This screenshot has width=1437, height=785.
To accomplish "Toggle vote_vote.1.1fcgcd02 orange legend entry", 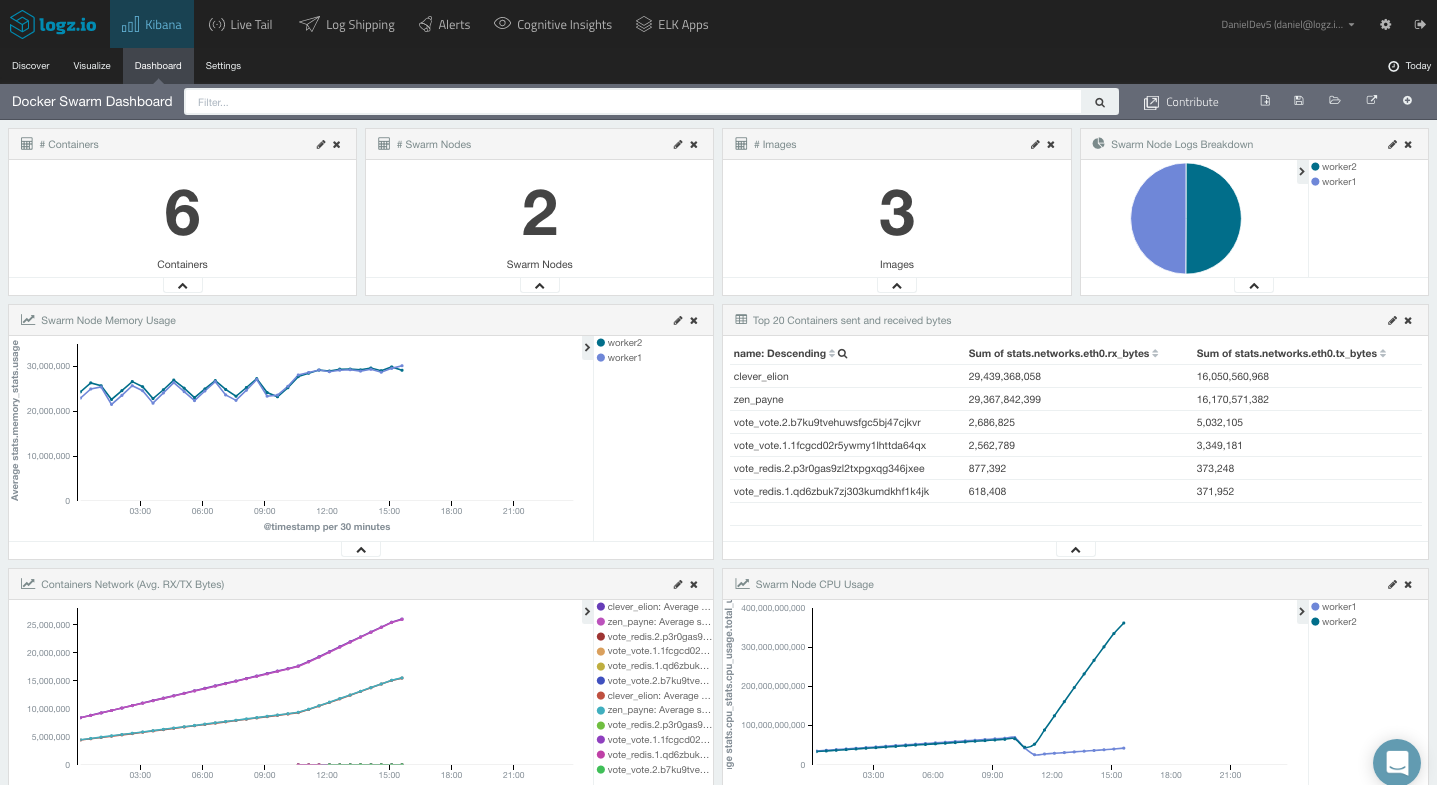I will pyautogui.click(x=654, y=651).
